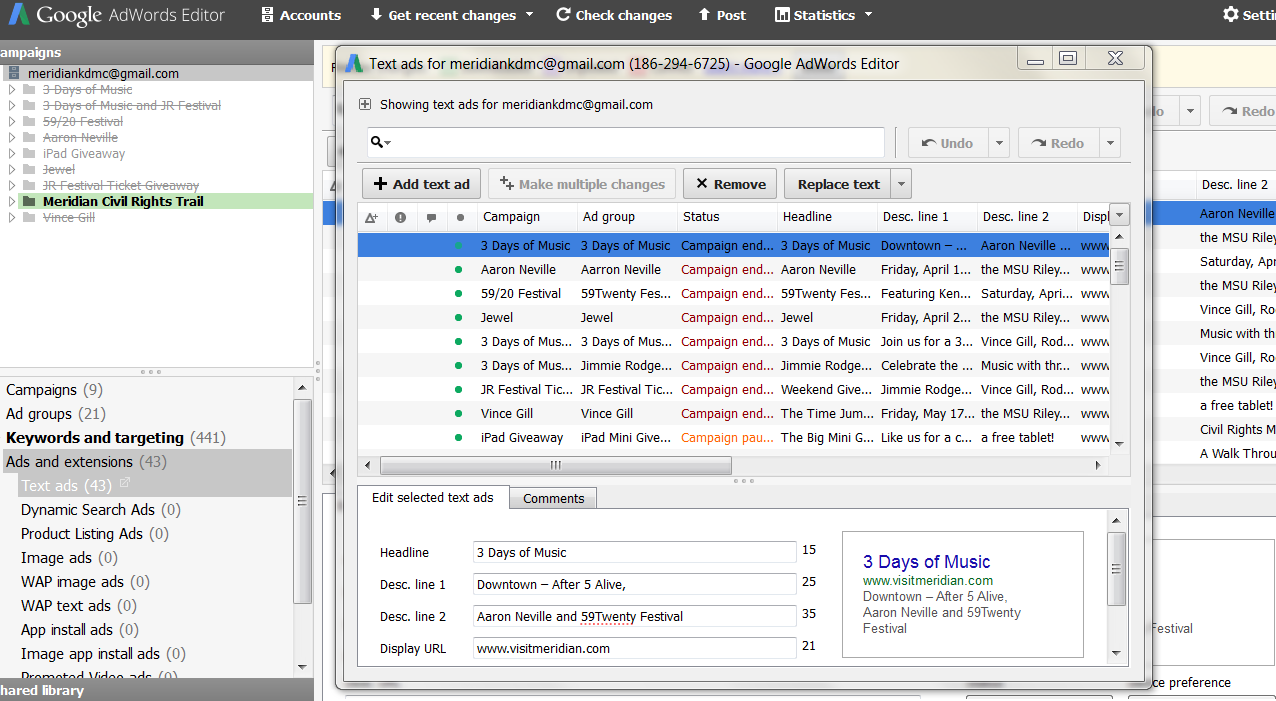The image size is (1276, 701).
Task: Edit the Headline input field
Action: 635,552
